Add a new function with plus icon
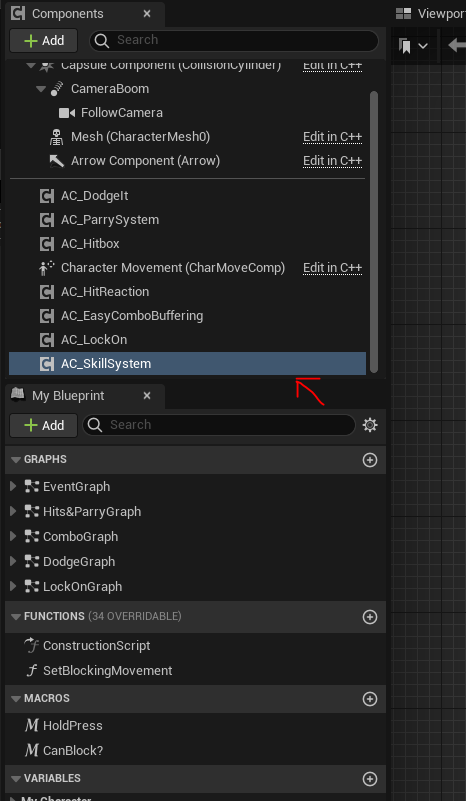Image resolution: width=466 pixels, height=801 pixels. click(370, 617)
